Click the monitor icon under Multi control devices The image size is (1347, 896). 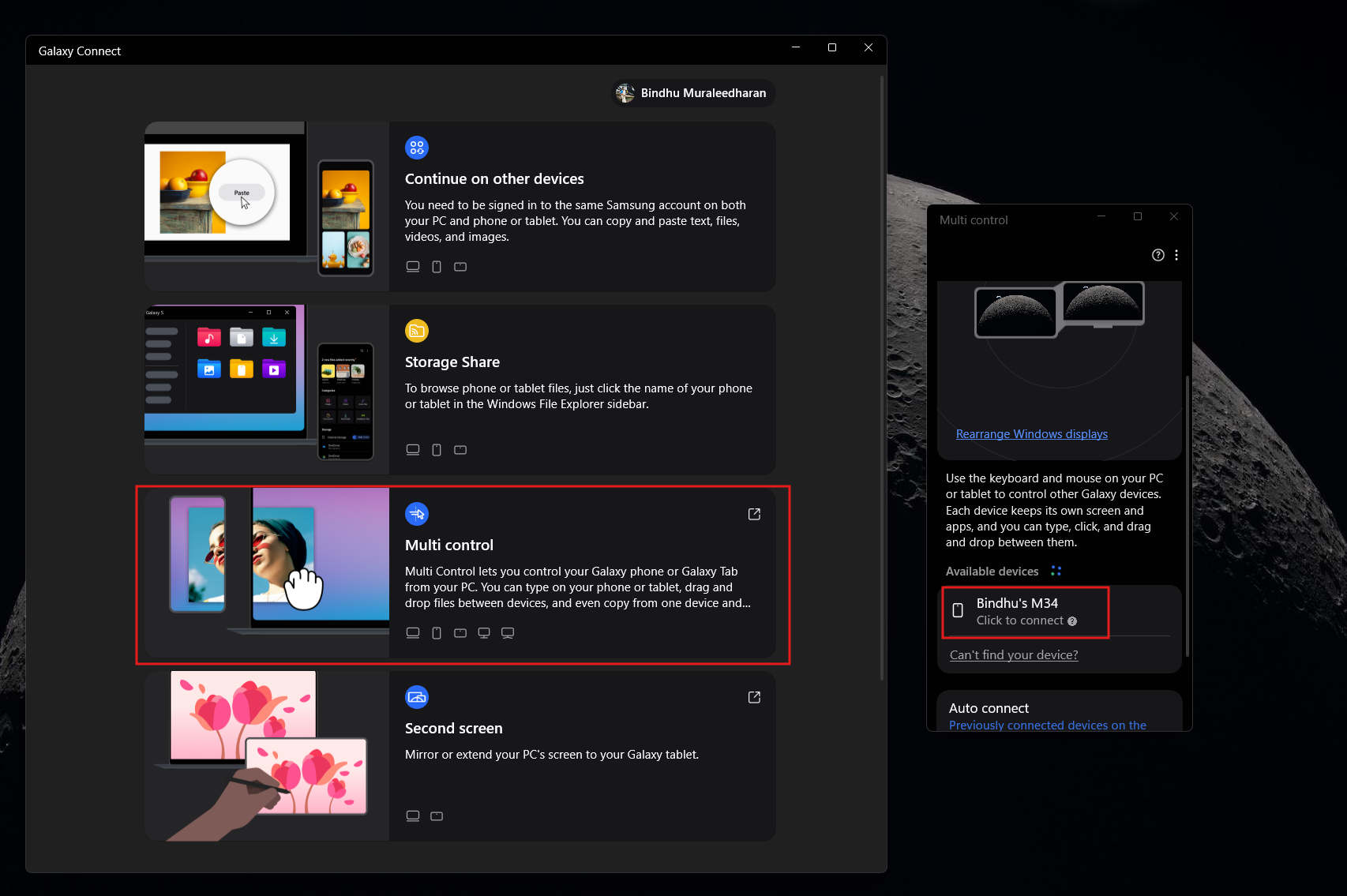tap(484, 632)
